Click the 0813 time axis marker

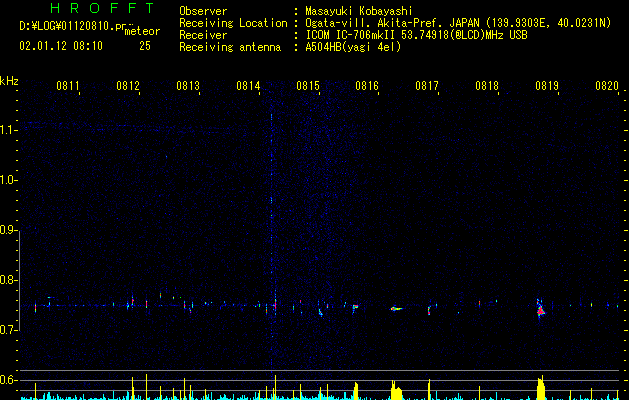point(188,86)
